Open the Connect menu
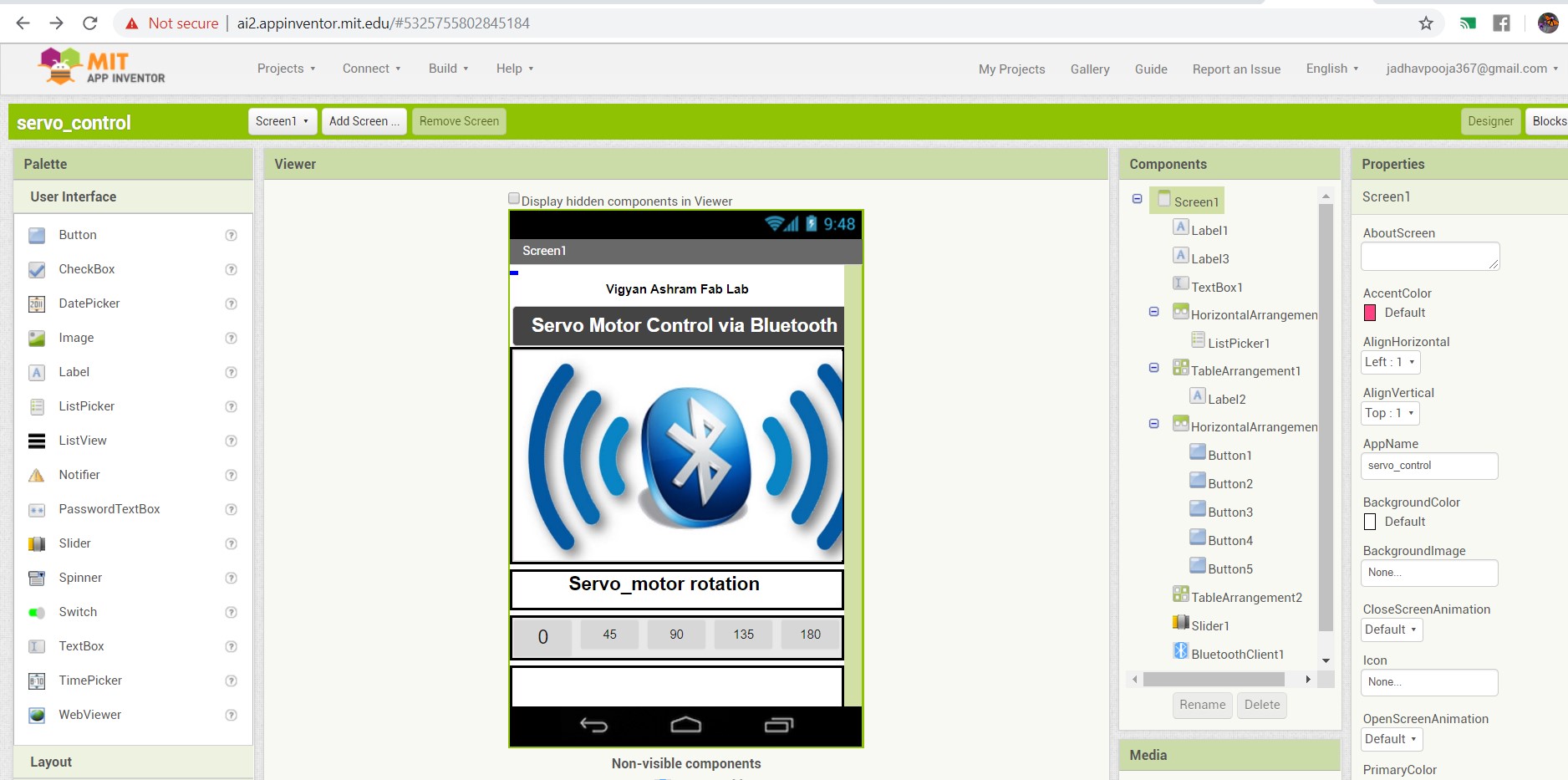1568x780 pixels. [x=371, y=69]
